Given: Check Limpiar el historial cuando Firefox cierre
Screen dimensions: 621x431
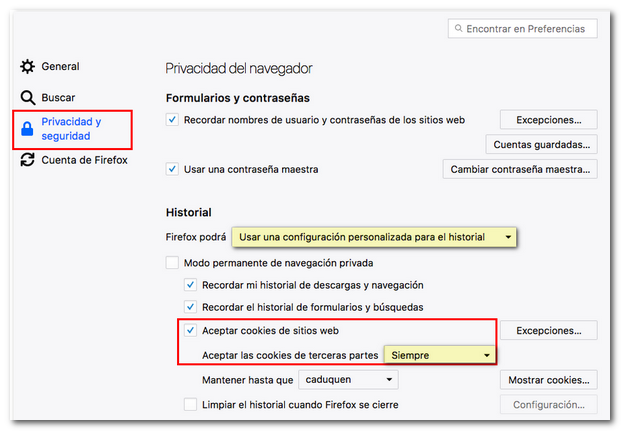Looking at the screenshot, I should (191, 404).
